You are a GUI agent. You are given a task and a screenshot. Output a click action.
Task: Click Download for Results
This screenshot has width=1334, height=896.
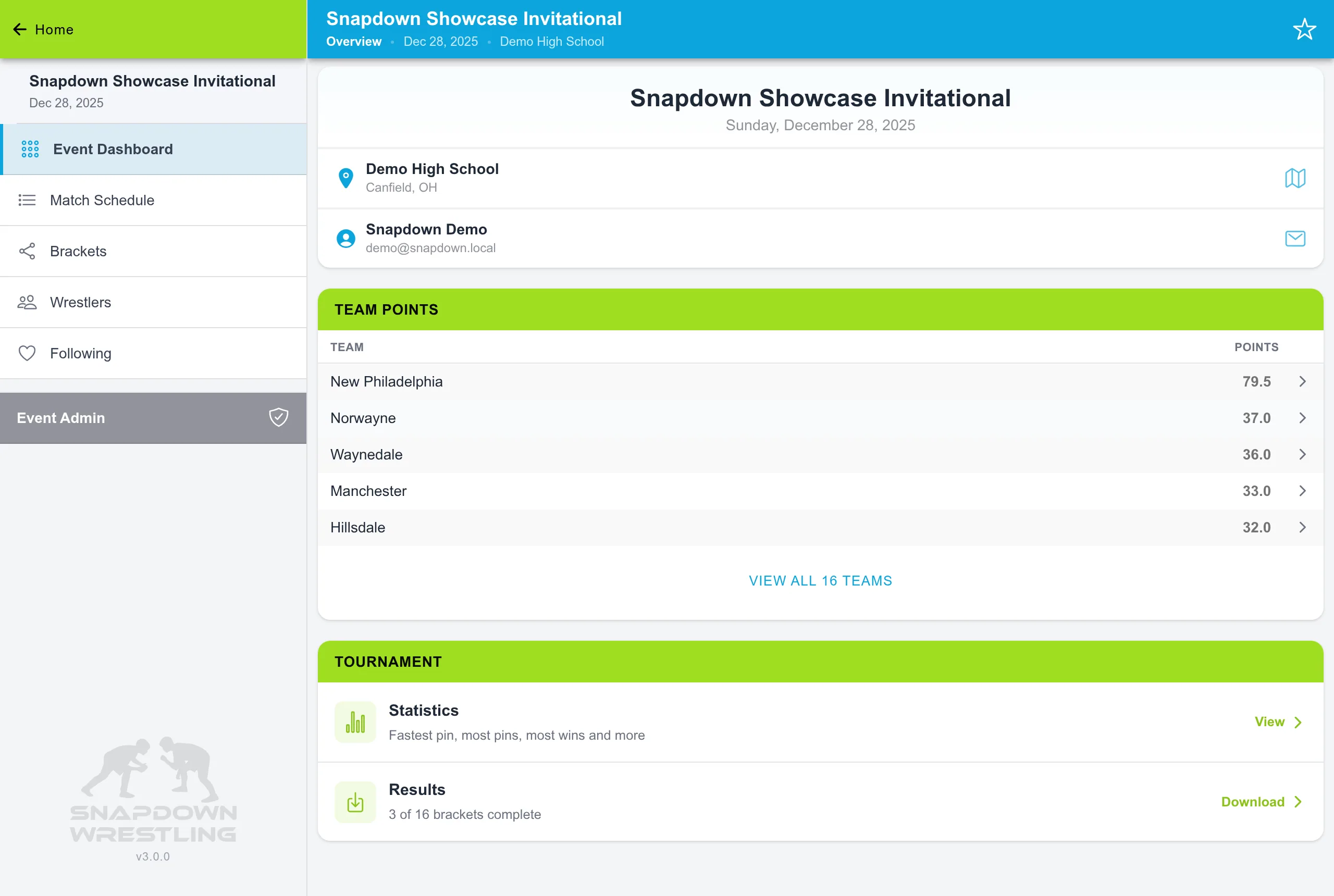coord(1262,802)
